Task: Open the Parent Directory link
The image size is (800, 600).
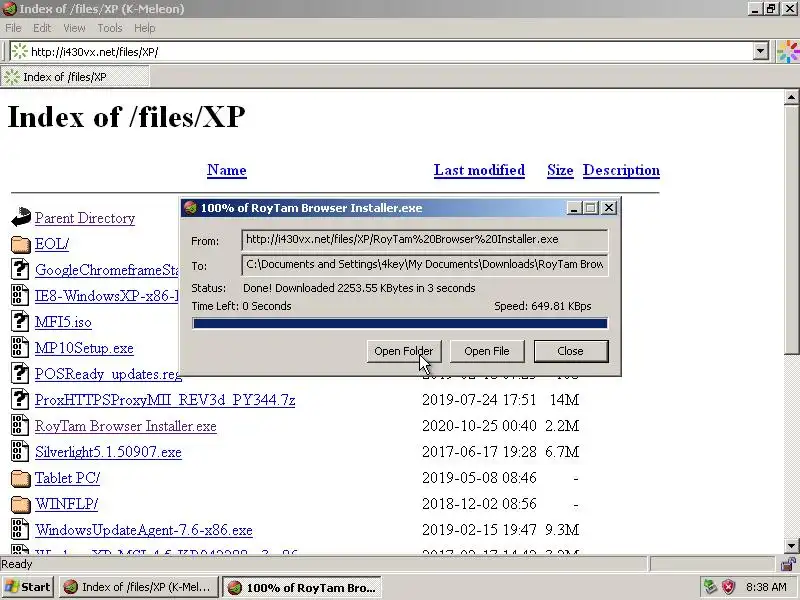Action: click(85, 218)
